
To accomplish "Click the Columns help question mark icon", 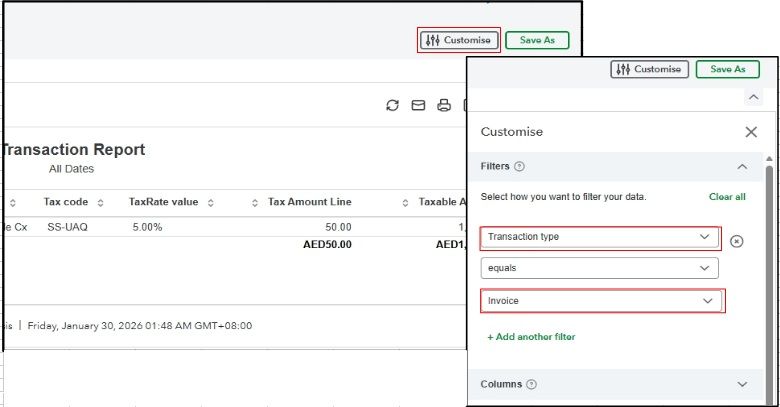I will click(532, 384).
